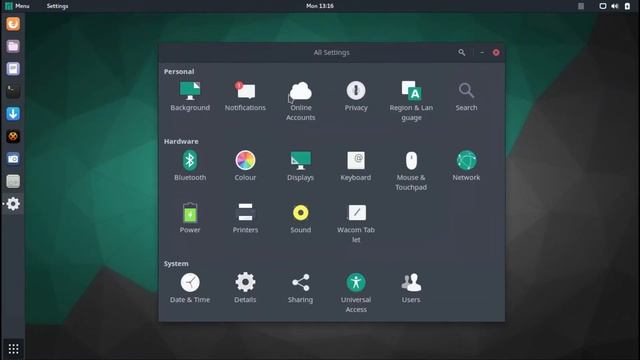Image resolution: width=640 pixels, height=360 pixels.
Task: Open Universal Access settings
Action: (356, 293)
